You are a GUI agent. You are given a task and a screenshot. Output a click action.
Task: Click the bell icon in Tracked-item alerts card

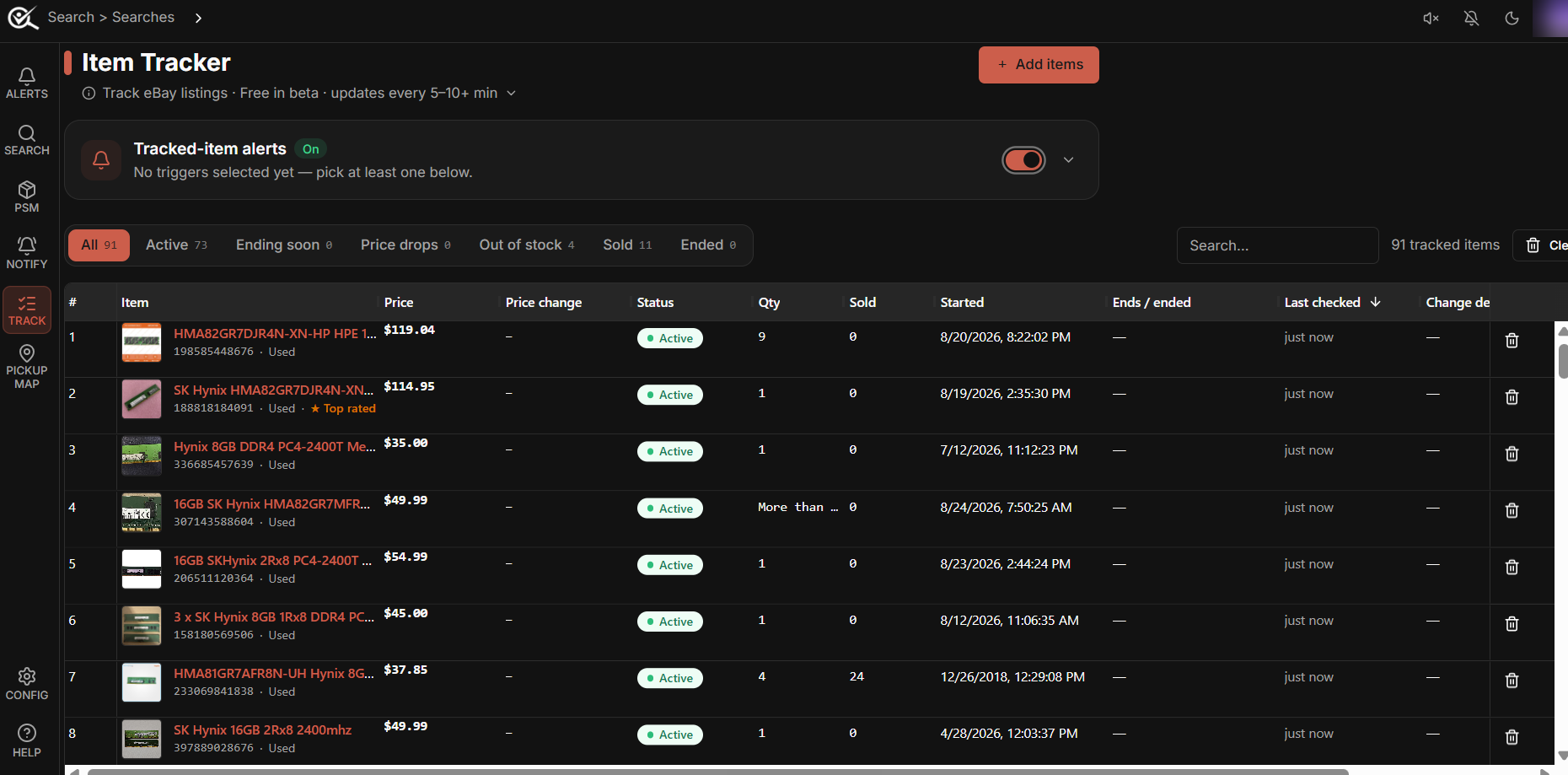101,159
